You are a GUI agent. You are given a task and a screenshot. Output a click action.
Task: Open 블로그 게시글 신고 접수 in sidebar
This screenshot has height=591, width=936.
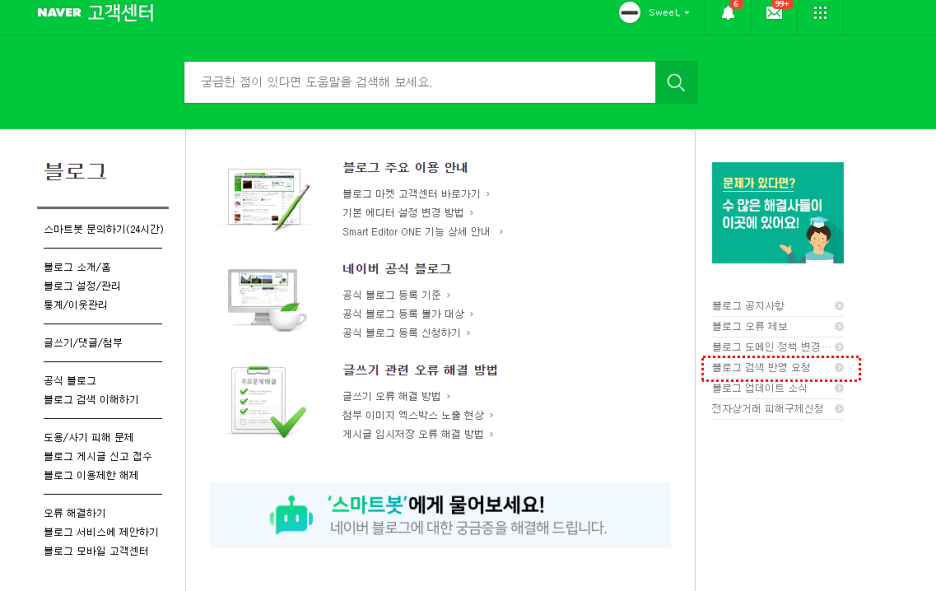point(98,456)
